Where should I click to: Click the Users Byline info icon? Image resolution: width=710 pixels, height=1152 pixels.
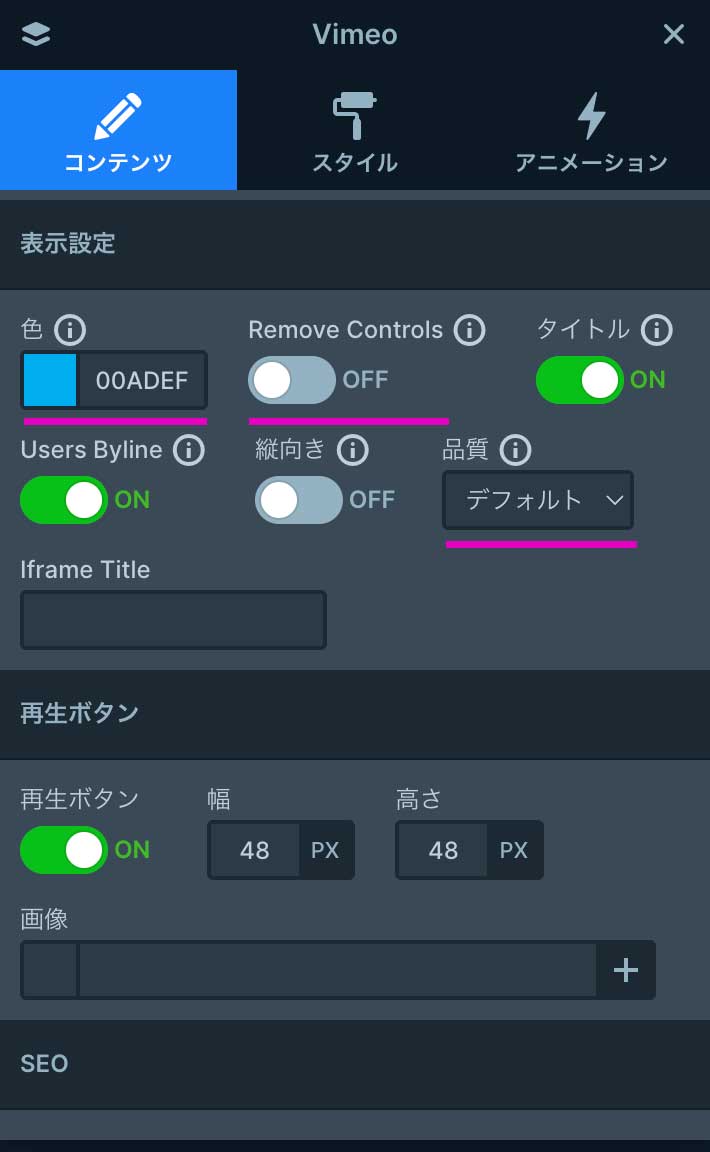188,450
